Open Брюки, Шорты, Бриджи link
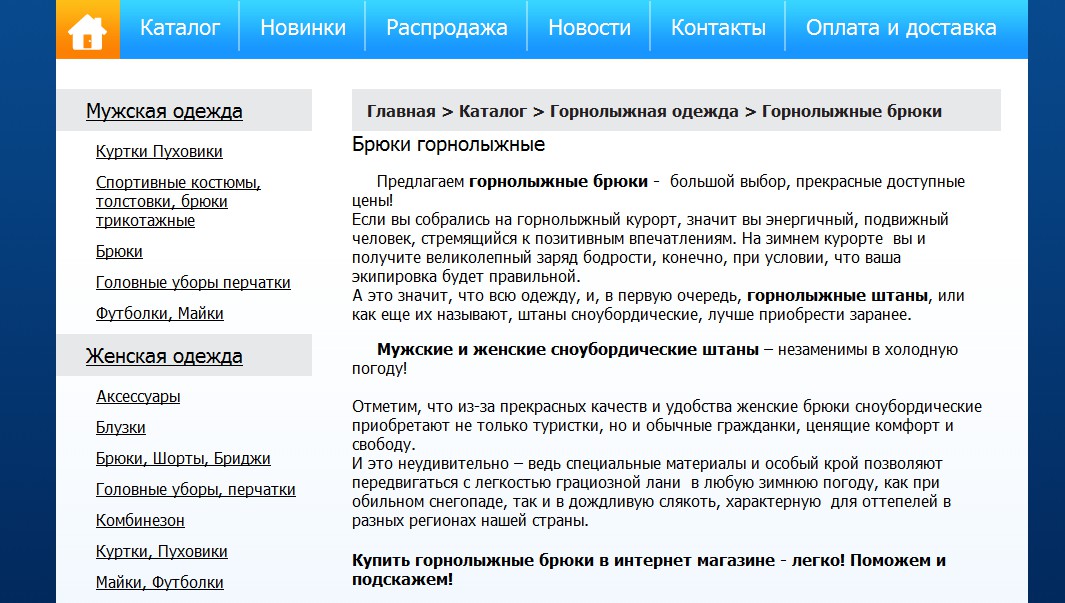This screenshot has height=603, width=1065. (183, 458)
